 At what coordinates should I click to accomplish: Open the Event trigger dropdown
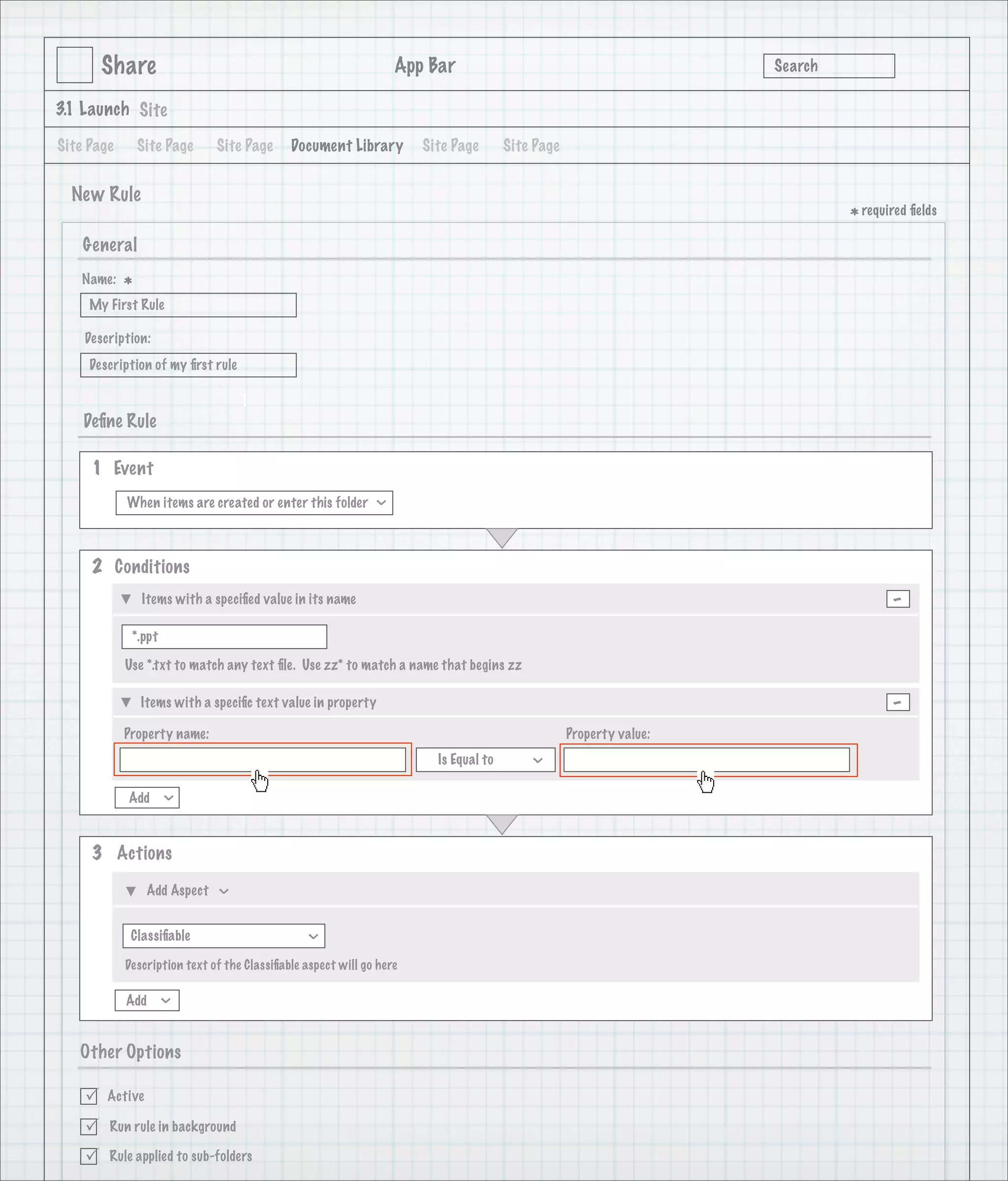253,503
